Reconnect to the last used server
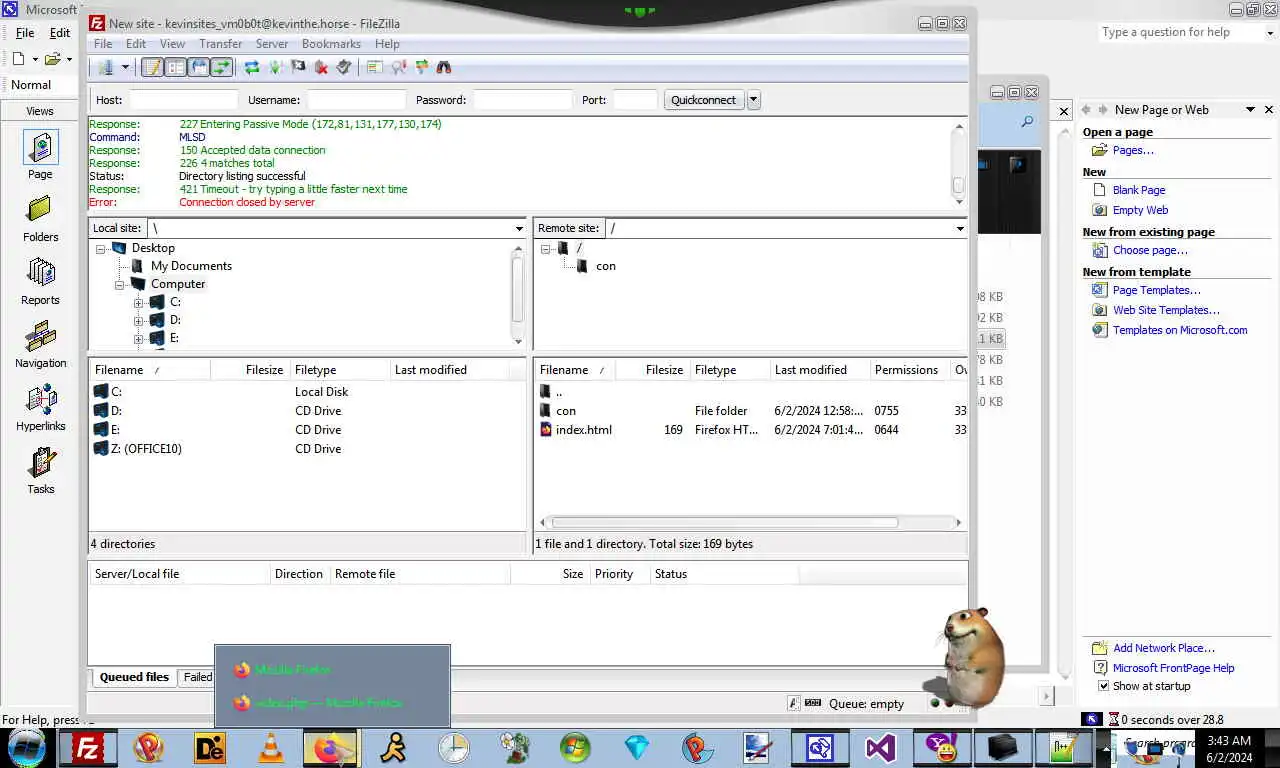The height and width of the screenshot is (768, 1280). click(344, 67)
